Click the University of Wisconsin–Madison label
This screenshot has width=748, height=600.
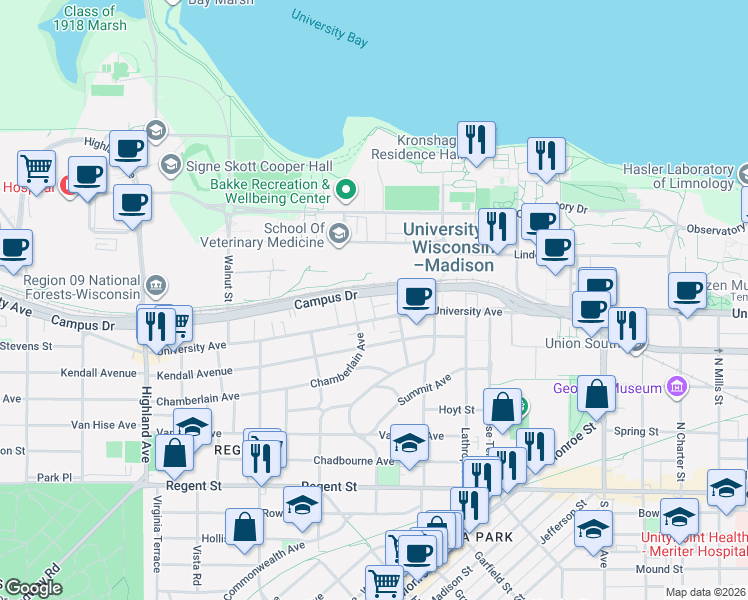coord(448,247)
